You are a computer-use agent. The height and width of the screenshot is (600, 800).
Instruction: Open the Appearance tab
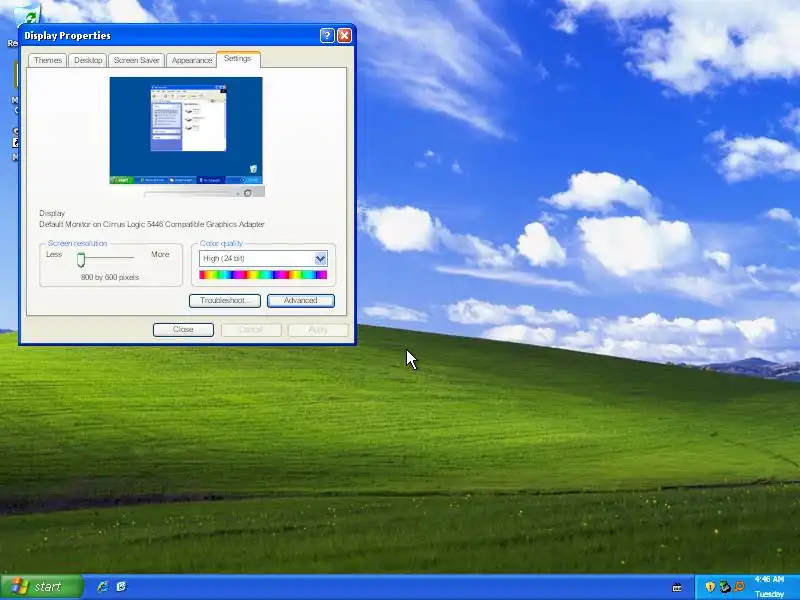pos(191,60)
